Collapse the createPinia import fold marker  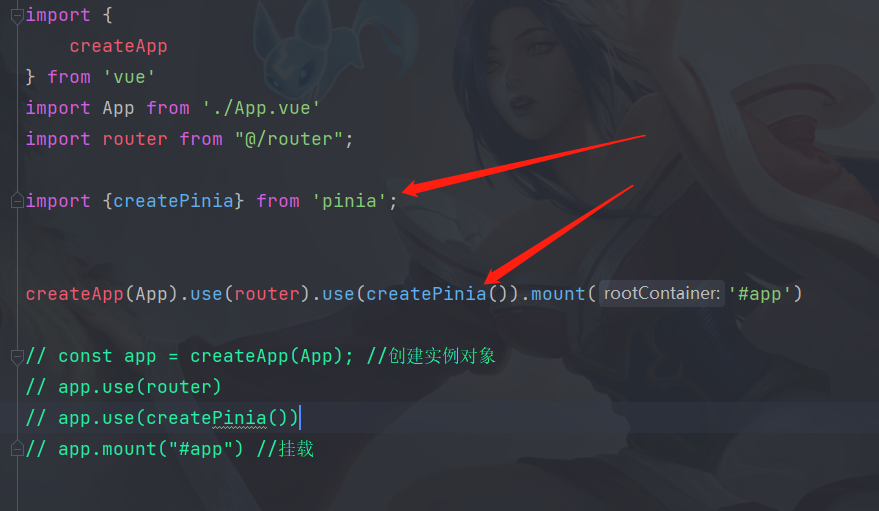pyautogui.click(x=17, y=200)
